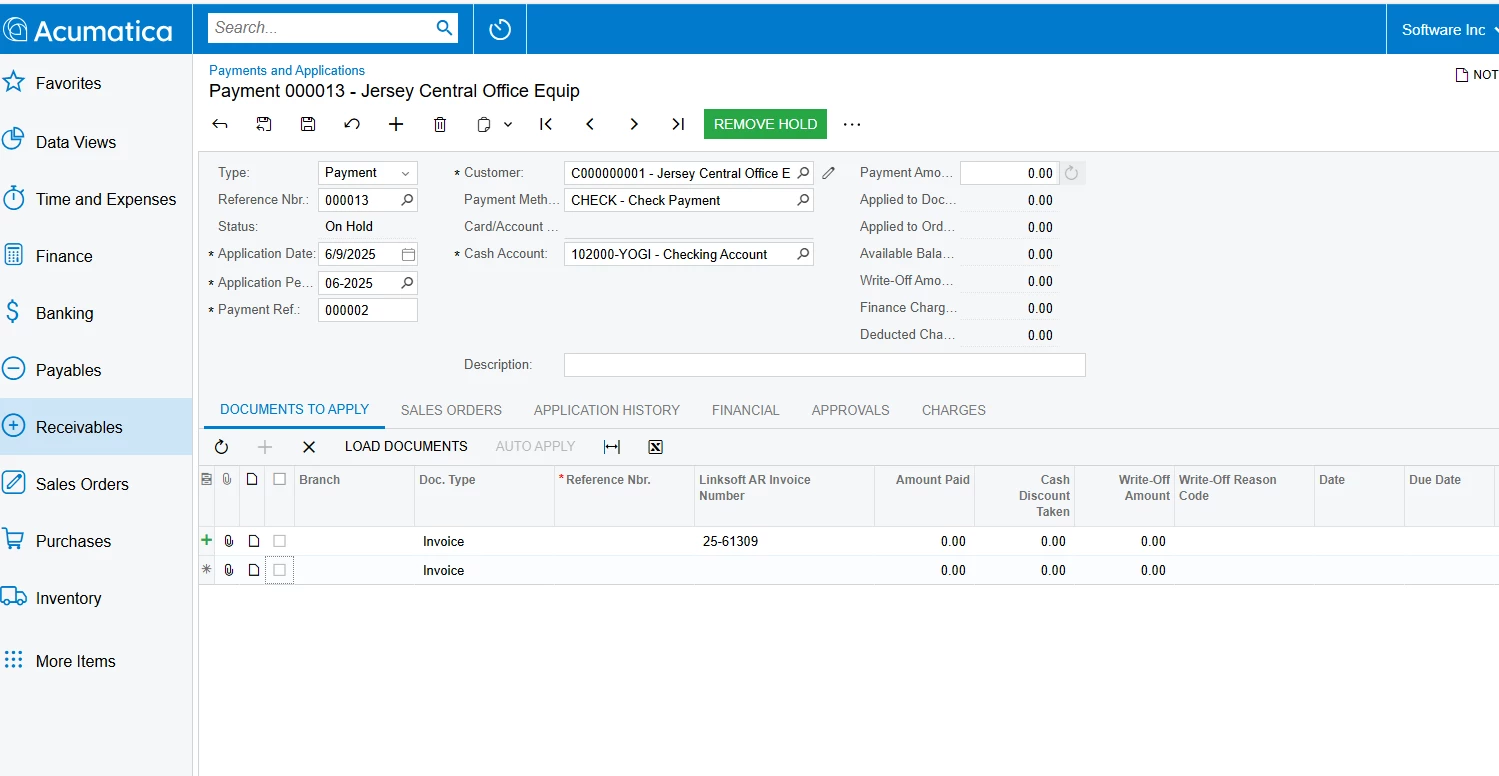
Task: Add a new record with plus icon
Action: tap(396, 124)
